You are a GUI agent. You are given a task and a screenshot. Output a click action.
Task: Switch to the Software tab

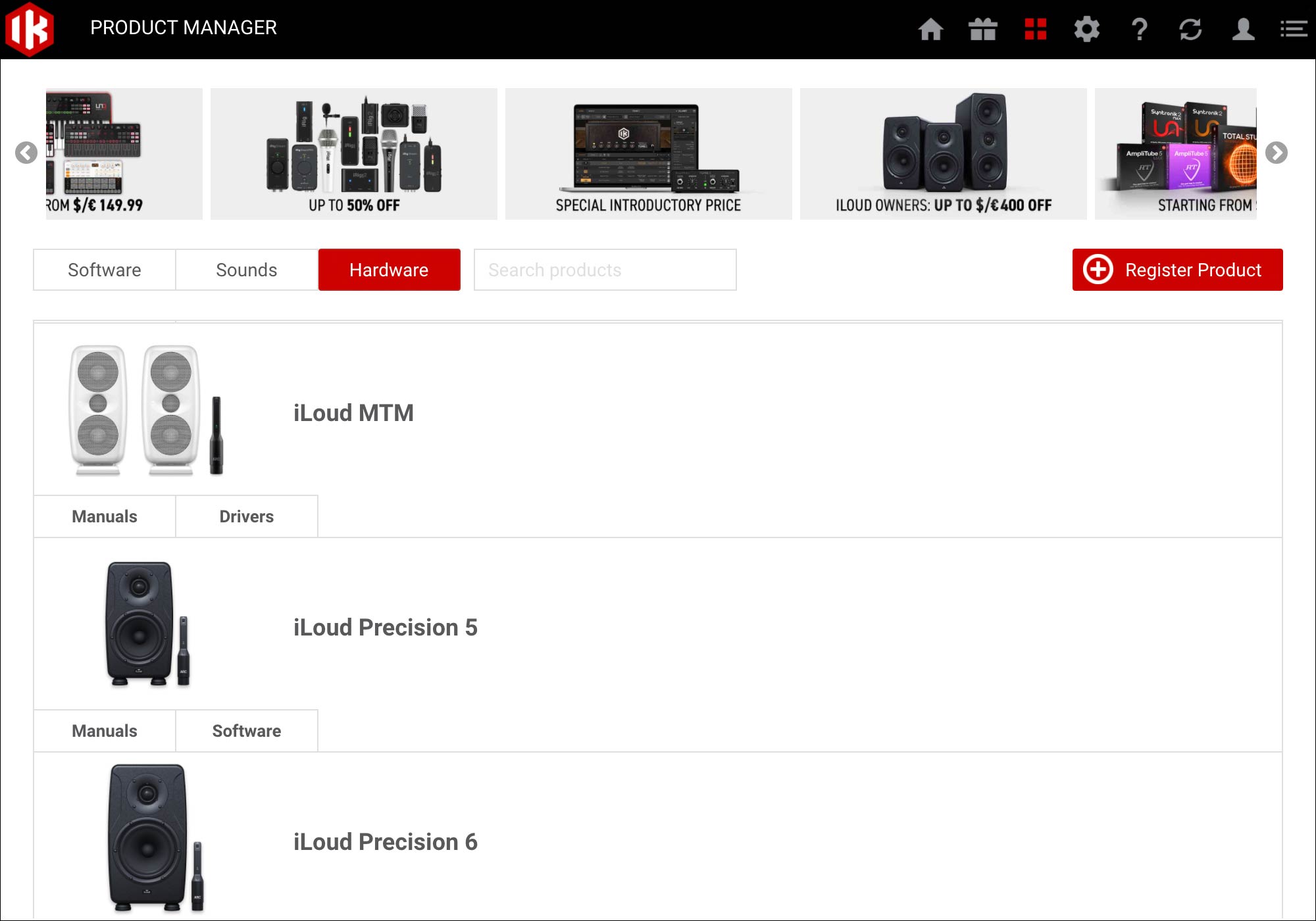coord(105,270)
